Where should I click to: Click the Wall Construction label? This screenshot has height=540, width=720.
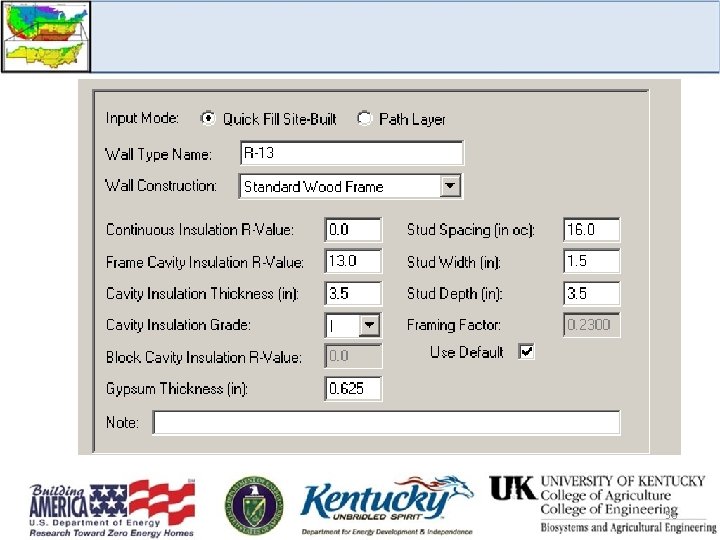click(161, 186)
